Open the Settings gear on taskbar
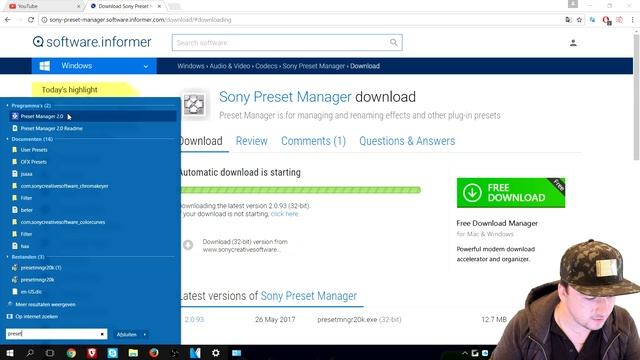 [216, 353]
